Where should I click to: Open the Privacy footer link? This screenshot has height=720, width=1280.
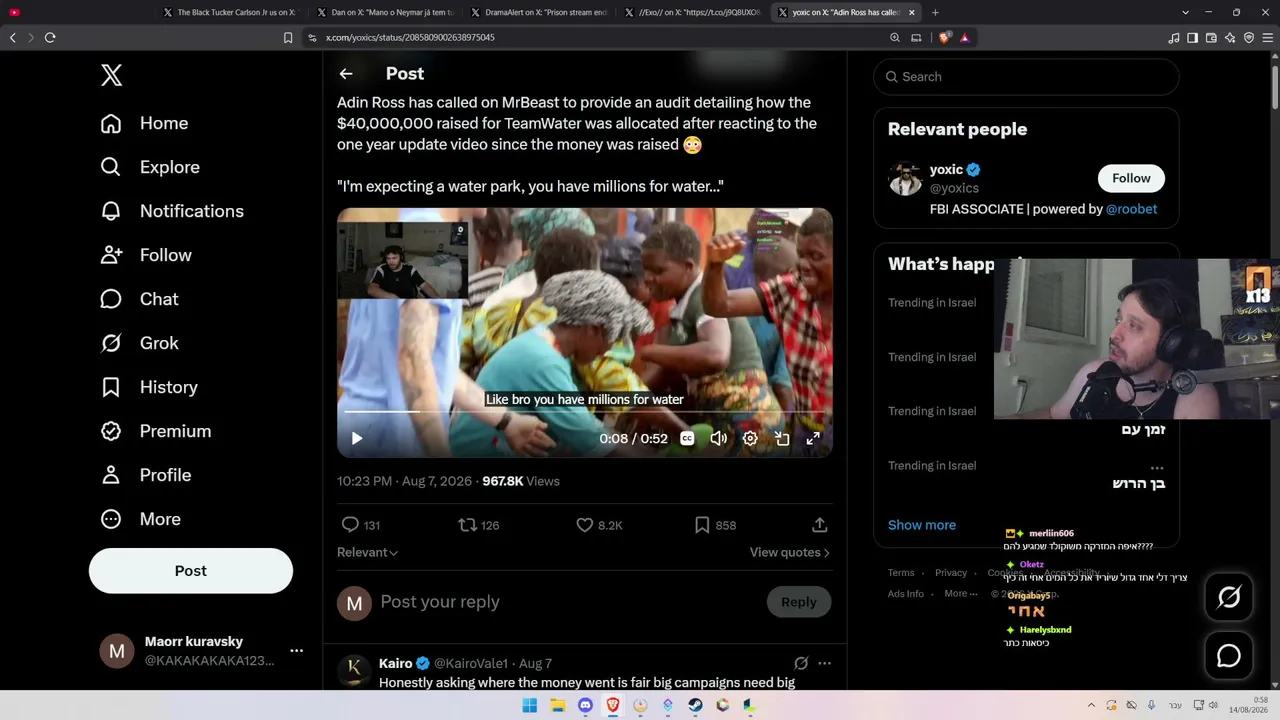click(951, 573)
